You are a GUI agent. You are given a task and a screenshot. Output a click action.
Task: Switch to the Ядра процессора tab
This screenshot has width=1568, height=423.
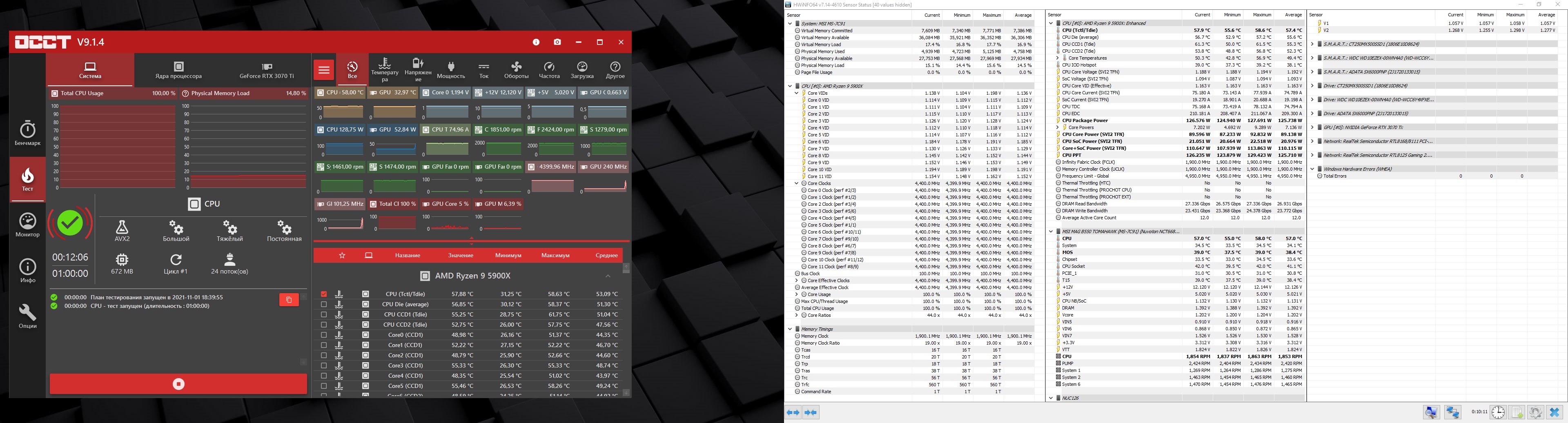click(178, 70)
